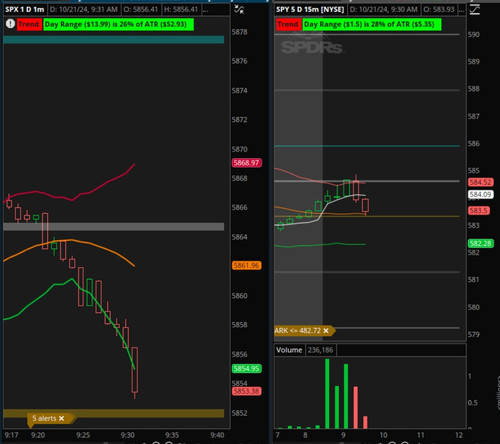Select the 584.52 price bubble on SPY axis

[481, 182]
